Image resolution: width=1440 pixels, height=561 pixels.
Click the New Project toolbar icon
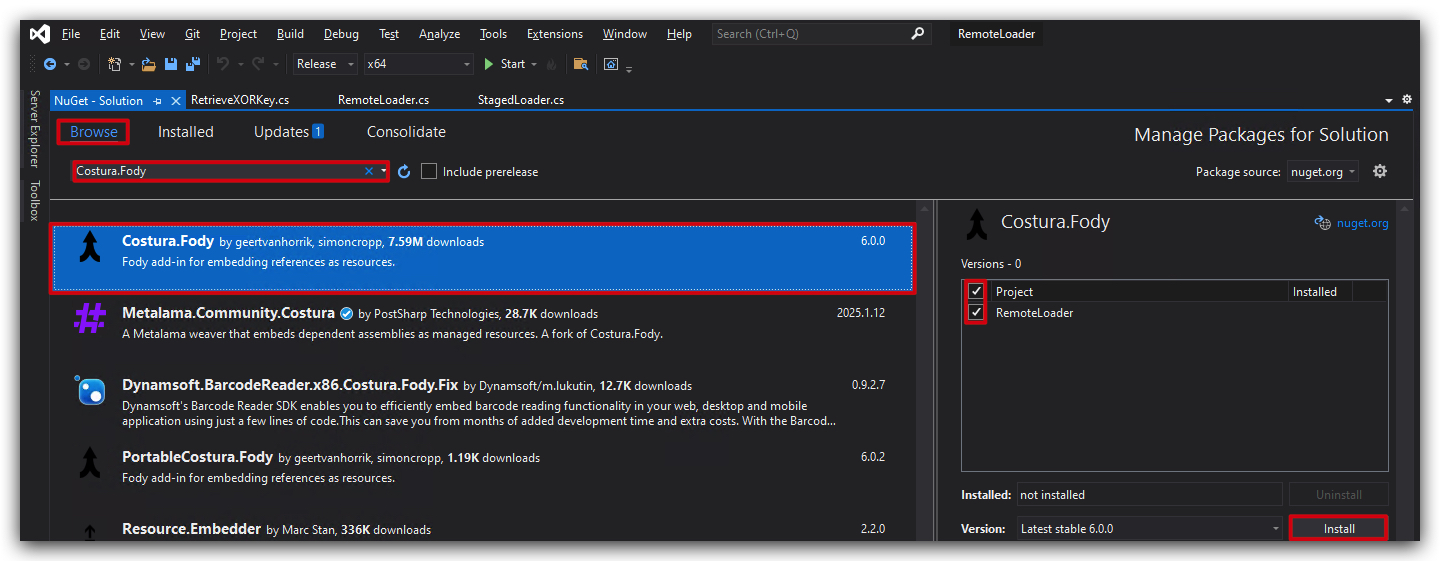(115, 64)
